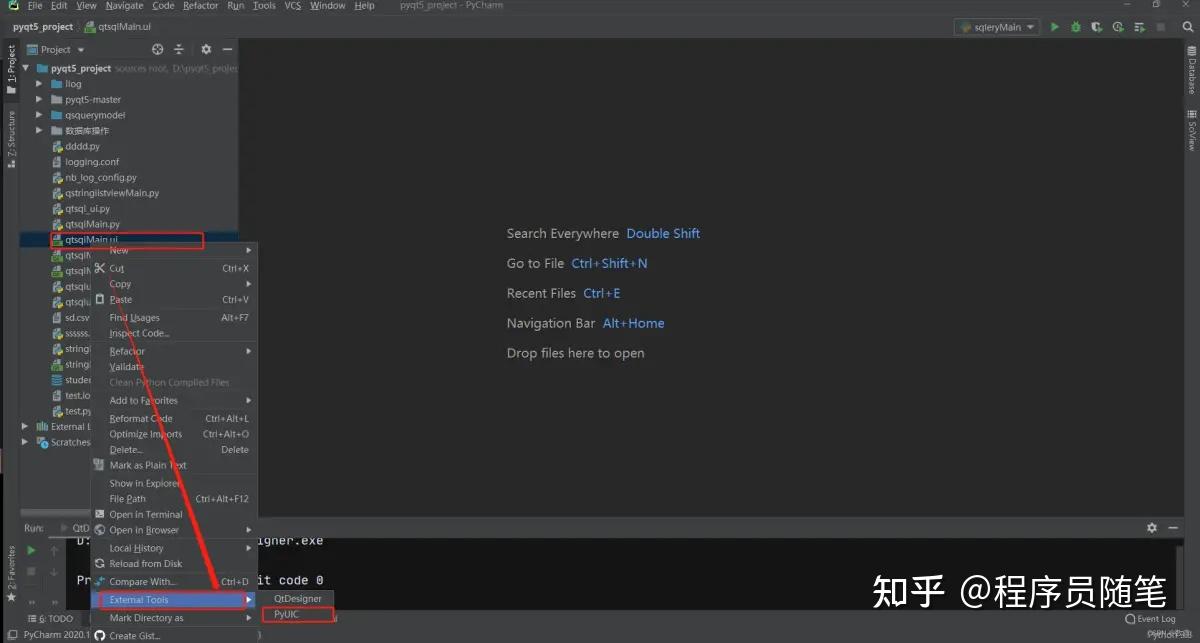Open the Navigate menu
Viewport: 1200px width, 643px height.
125,6
